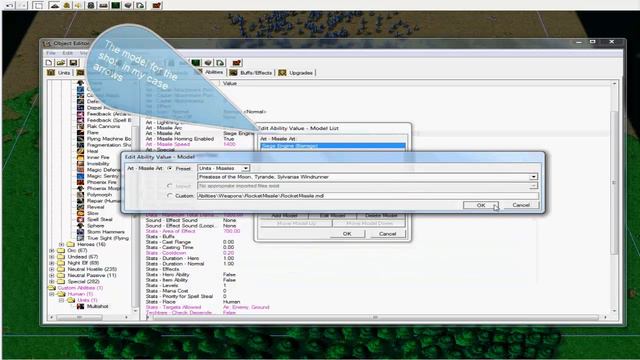The width and height of the screenshot is (640, 360).
Task: Select the Flare ability row
Action: pos(92,132)
